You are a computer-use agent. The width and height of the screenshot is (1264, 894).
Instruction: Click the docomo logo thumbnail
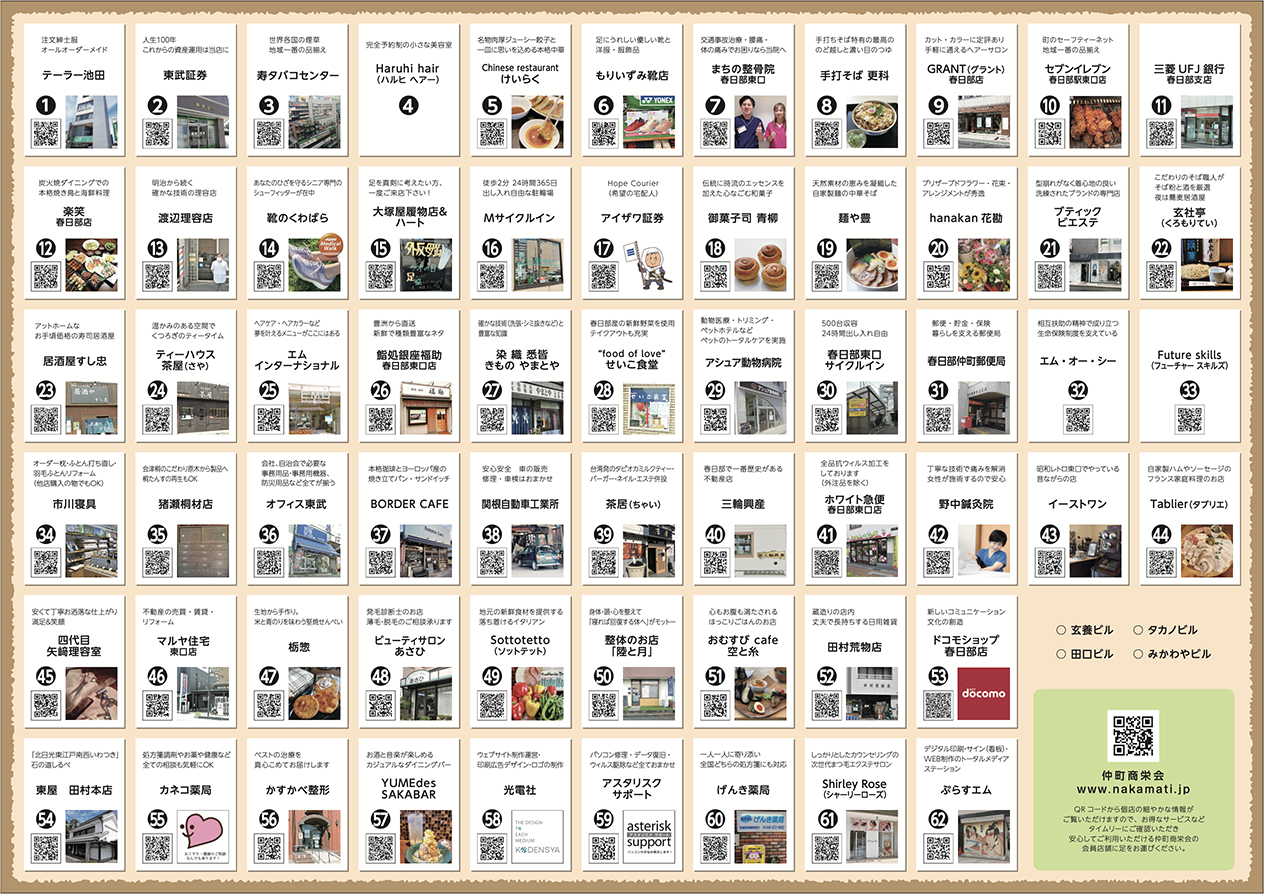click(x=984, y=693)
